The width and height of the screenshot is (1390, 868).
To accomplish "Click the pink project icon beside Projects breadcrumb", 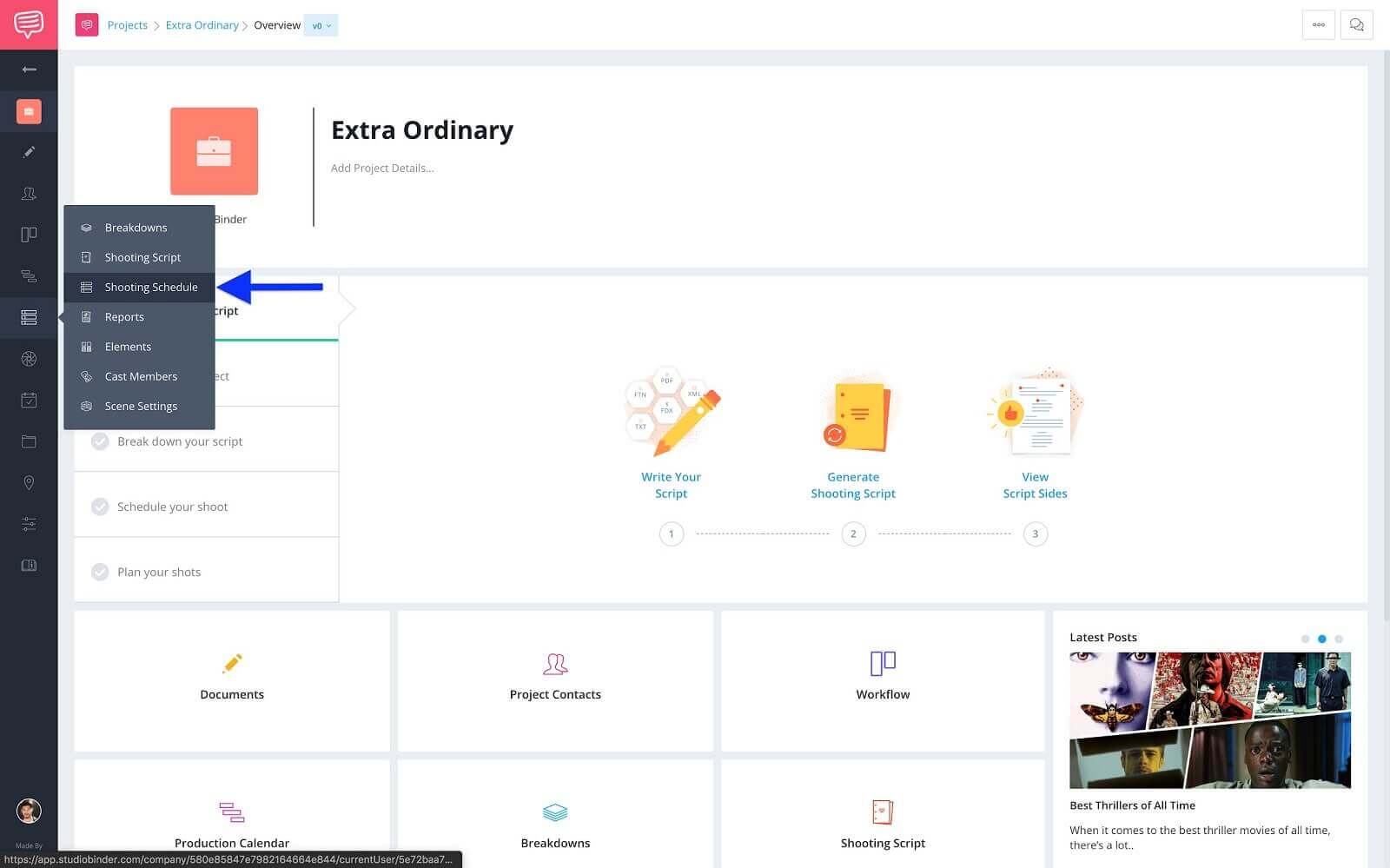I will (86, 25).
